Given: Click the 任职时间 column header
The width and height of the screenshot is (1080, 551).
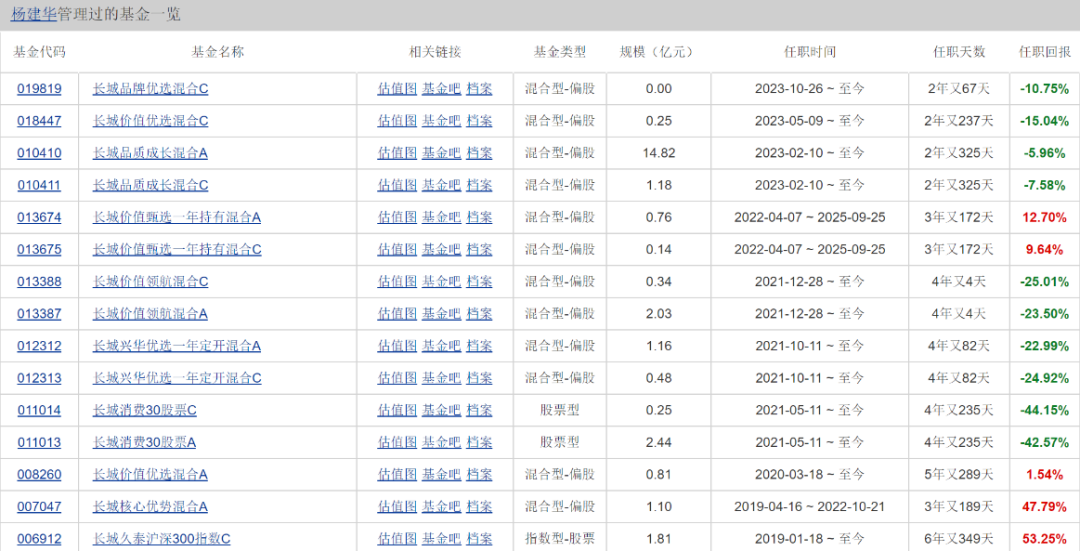Looking at the screenshot, I should pos(809,52).
